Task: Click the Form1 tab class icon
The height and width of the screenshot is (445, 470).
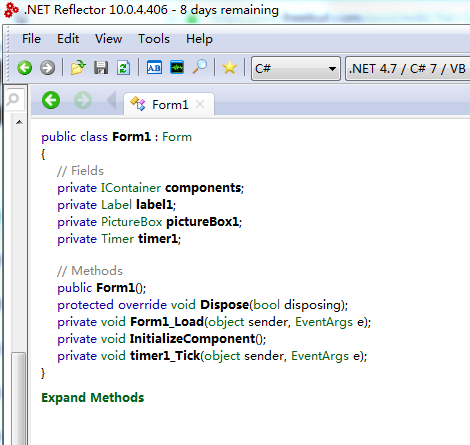Action: 138,104
